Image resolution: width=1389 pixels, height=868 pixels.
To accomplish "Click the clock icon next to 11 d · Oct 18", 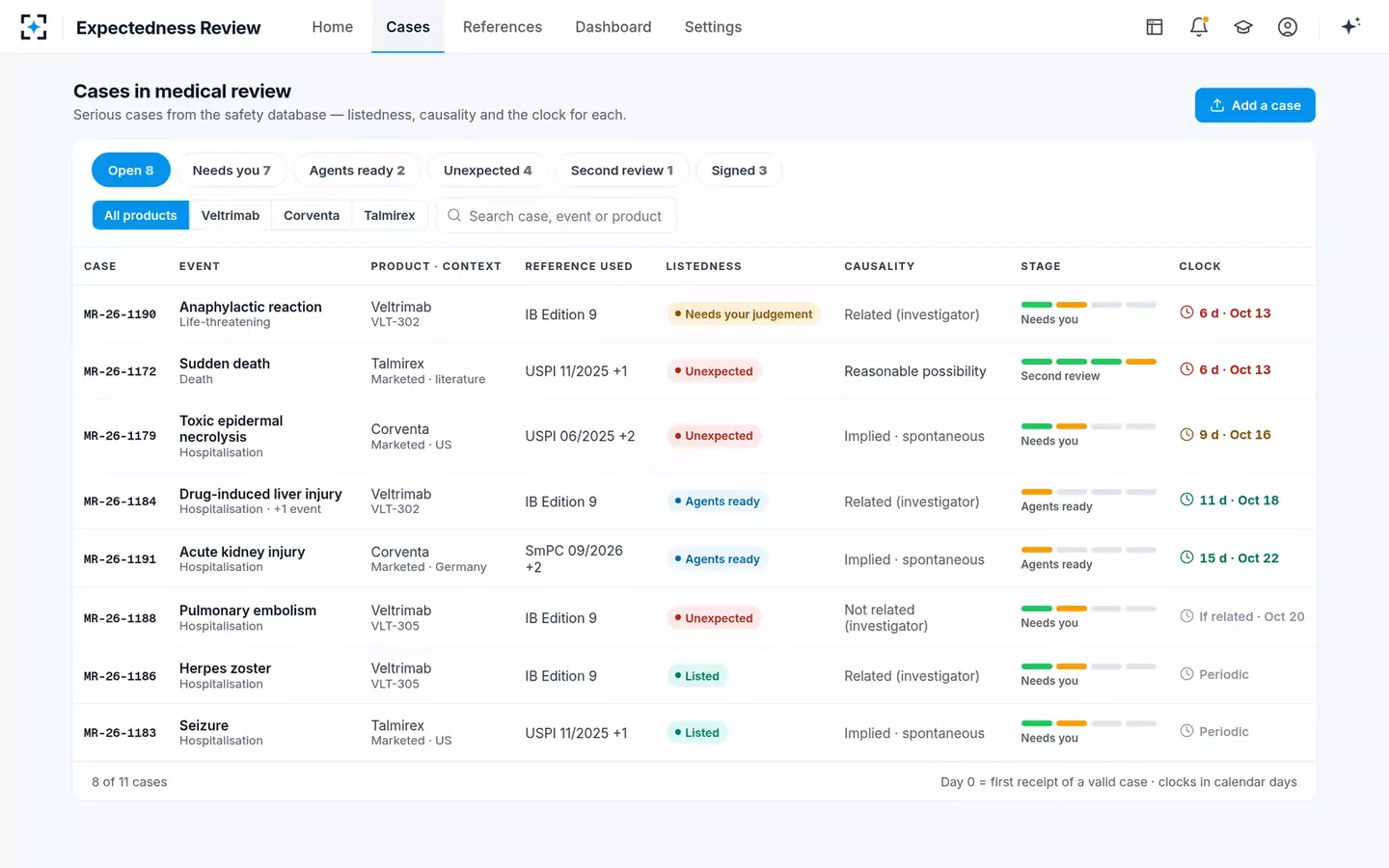I will coord(1186,500).
